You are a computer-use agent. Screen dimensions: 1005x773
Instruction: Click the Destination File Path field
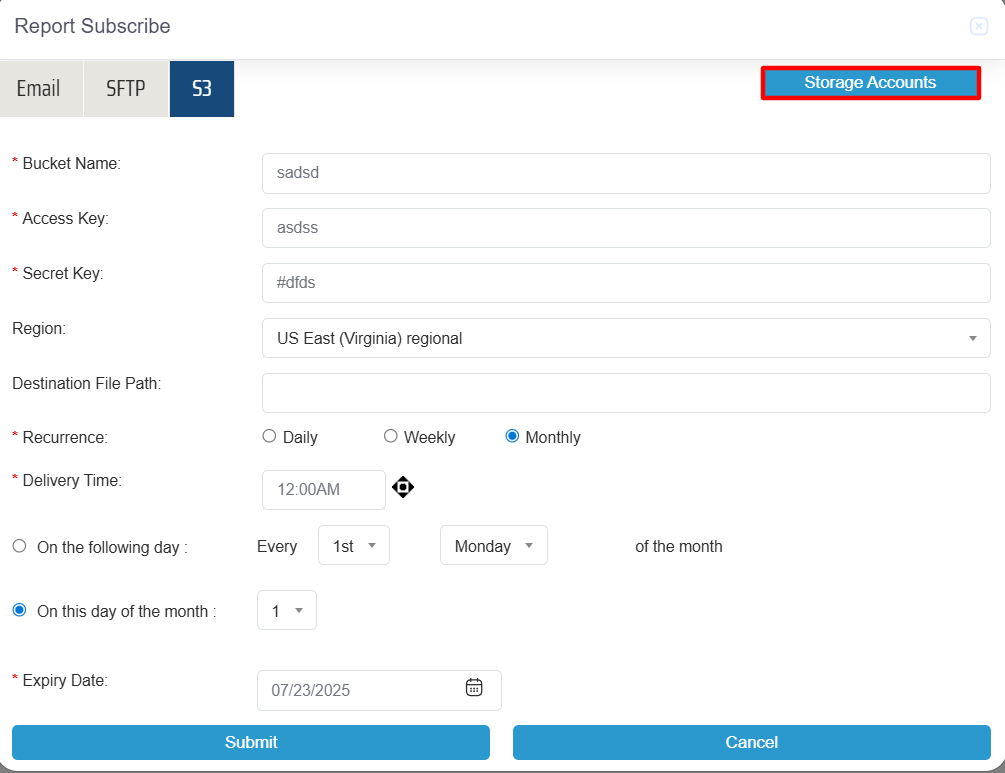pos(625,393)
